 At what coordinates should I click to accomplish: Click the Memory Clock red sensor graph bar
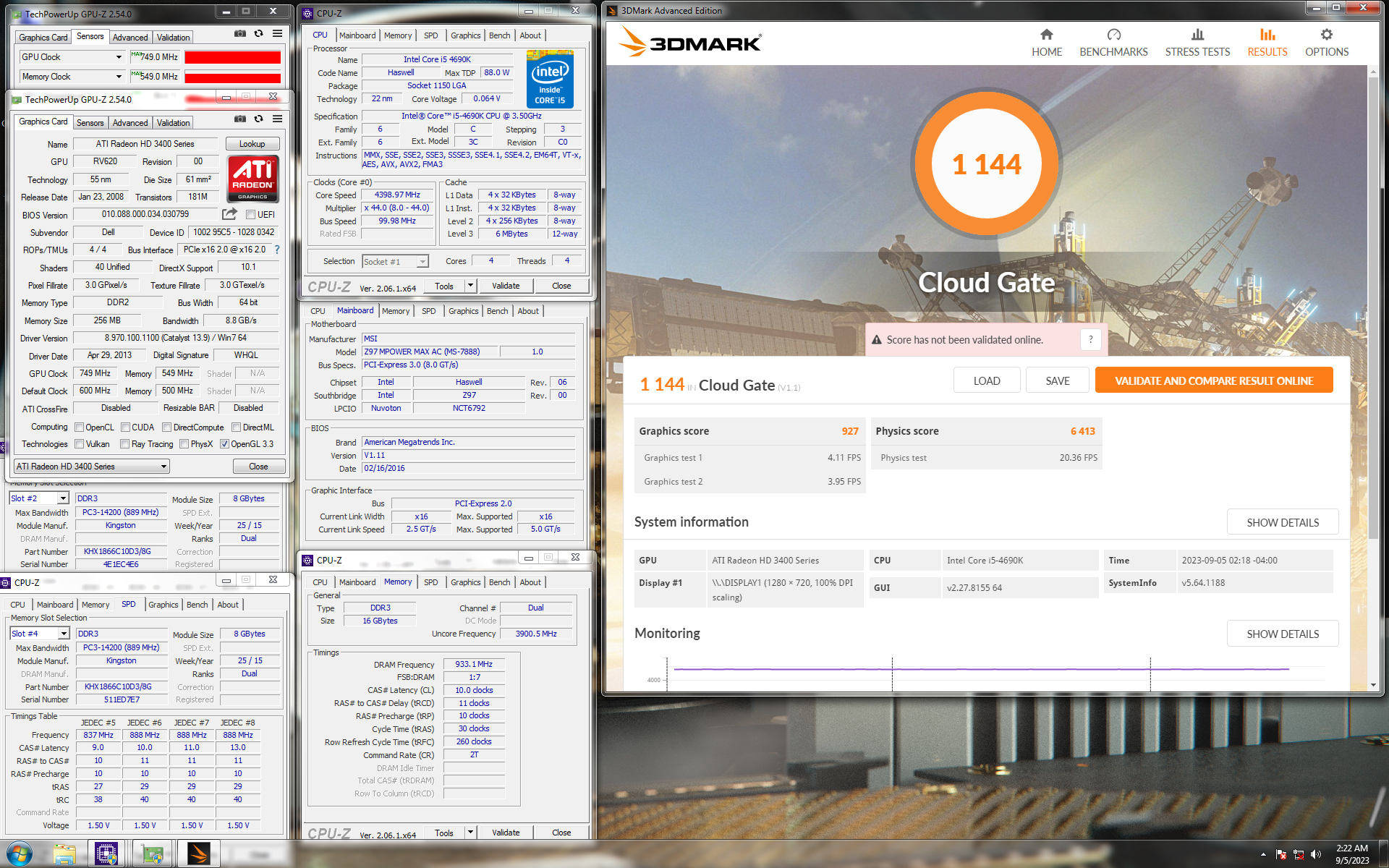coord(232,77)
